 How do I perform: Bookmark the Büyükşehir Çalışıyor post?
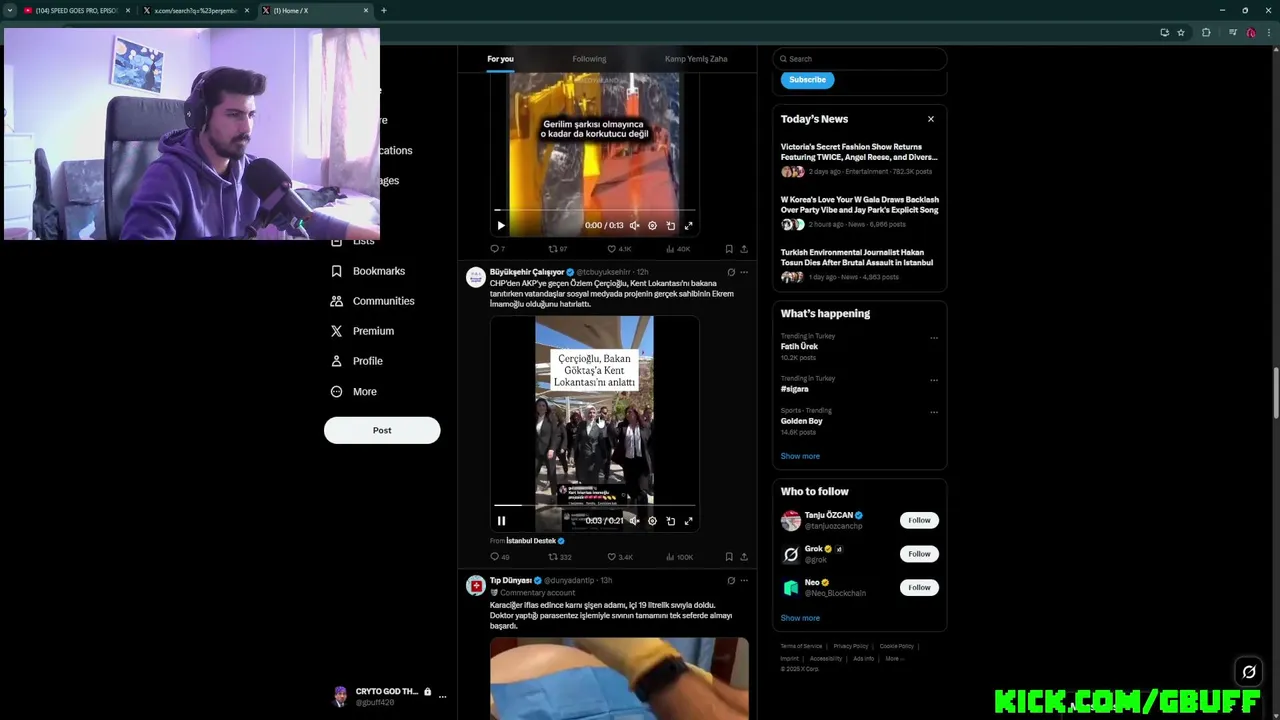(729, 556)
